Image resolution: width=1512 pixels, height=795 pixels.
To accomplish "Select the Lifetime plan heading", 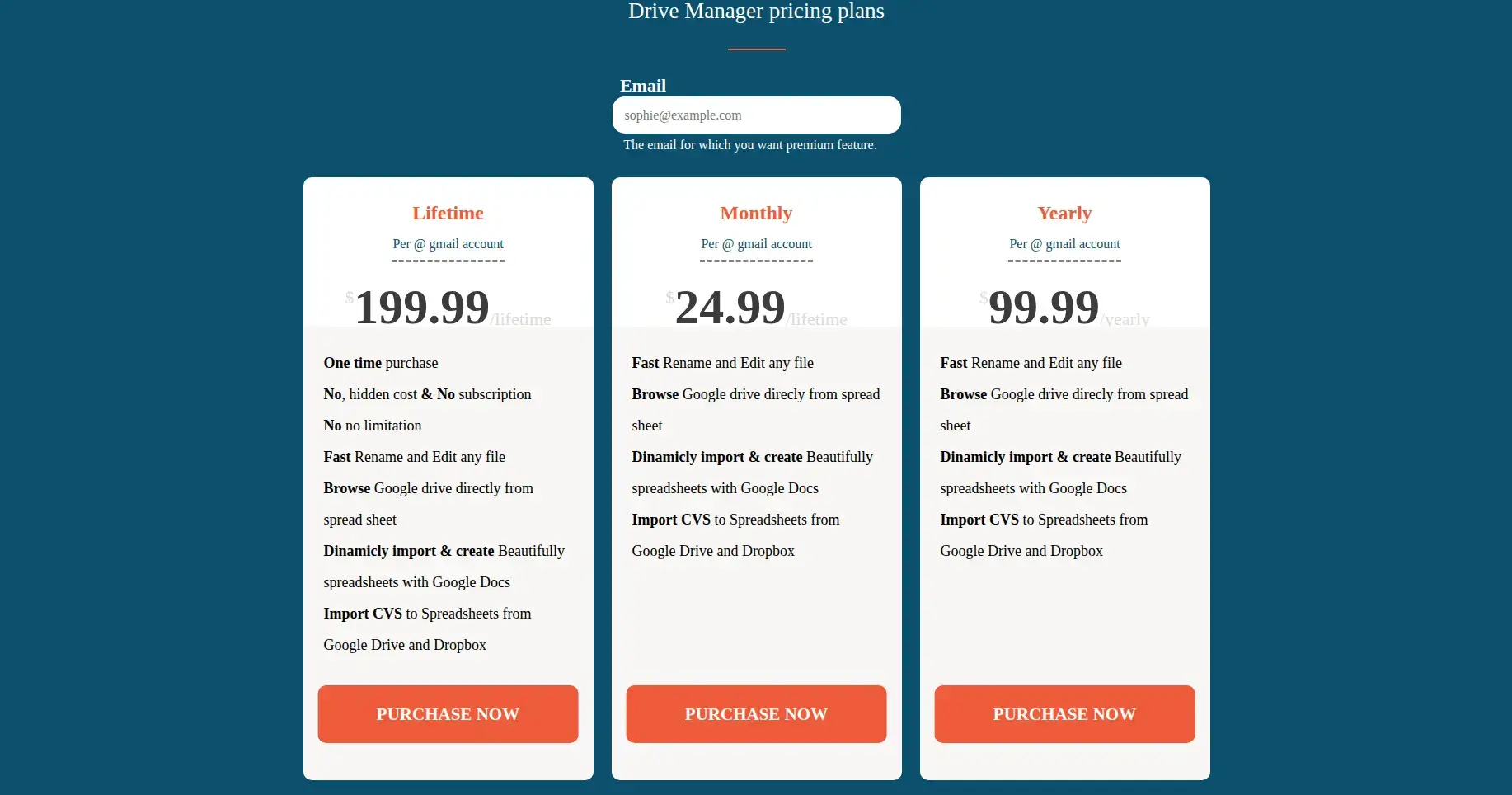I will pyautogui.click(x=448, y=214).
